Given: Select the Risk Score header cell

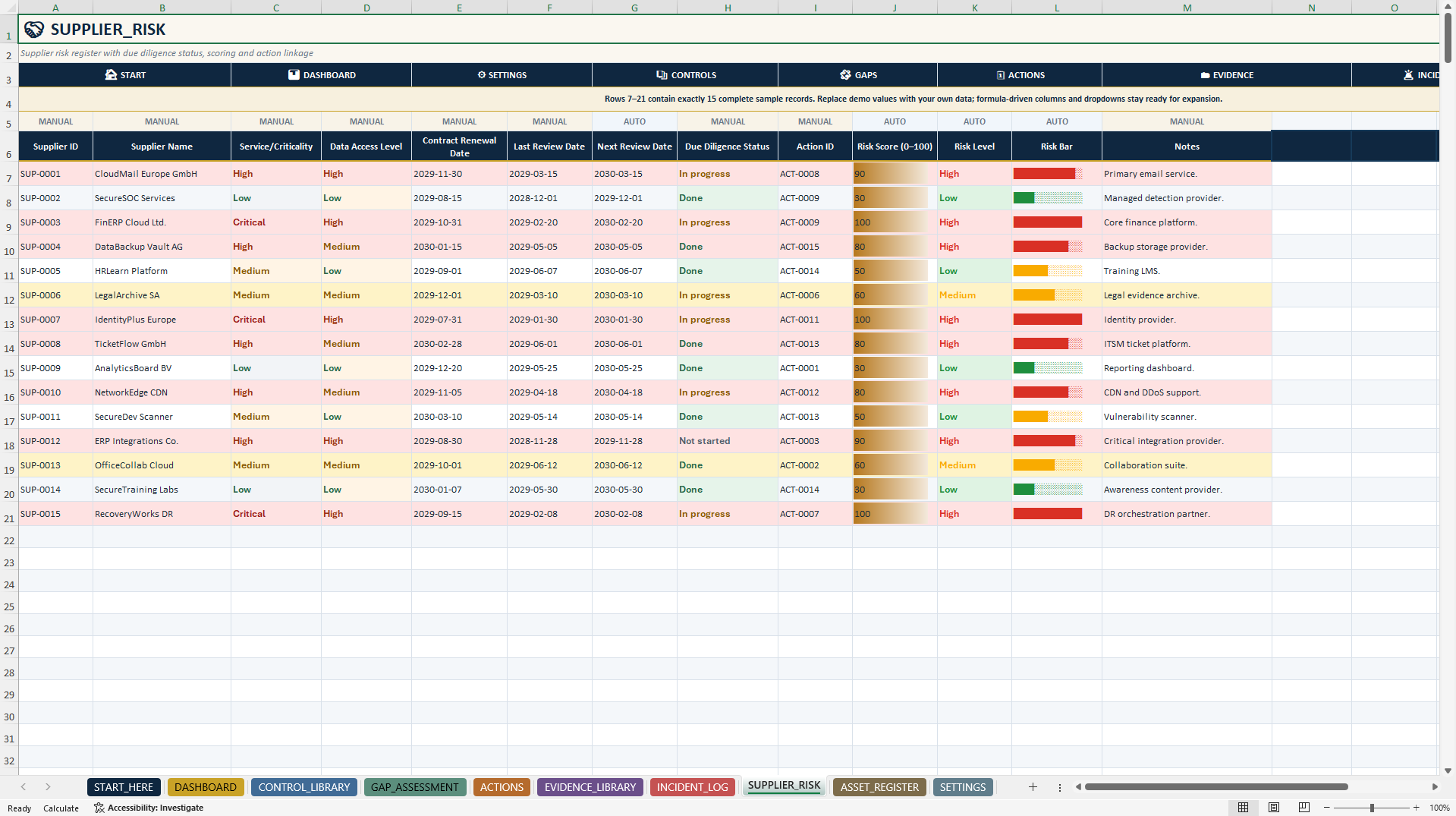Looking at the screenshot, I should pyautogui.click(x=895, y=147).
